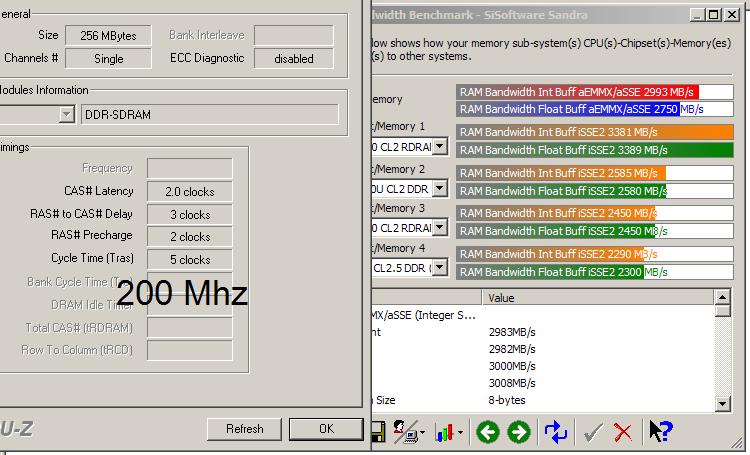Select the Int Buff iSSE2 2450 MB/s bar
Viewport: 750px width, 455px height.
point(595,213)
